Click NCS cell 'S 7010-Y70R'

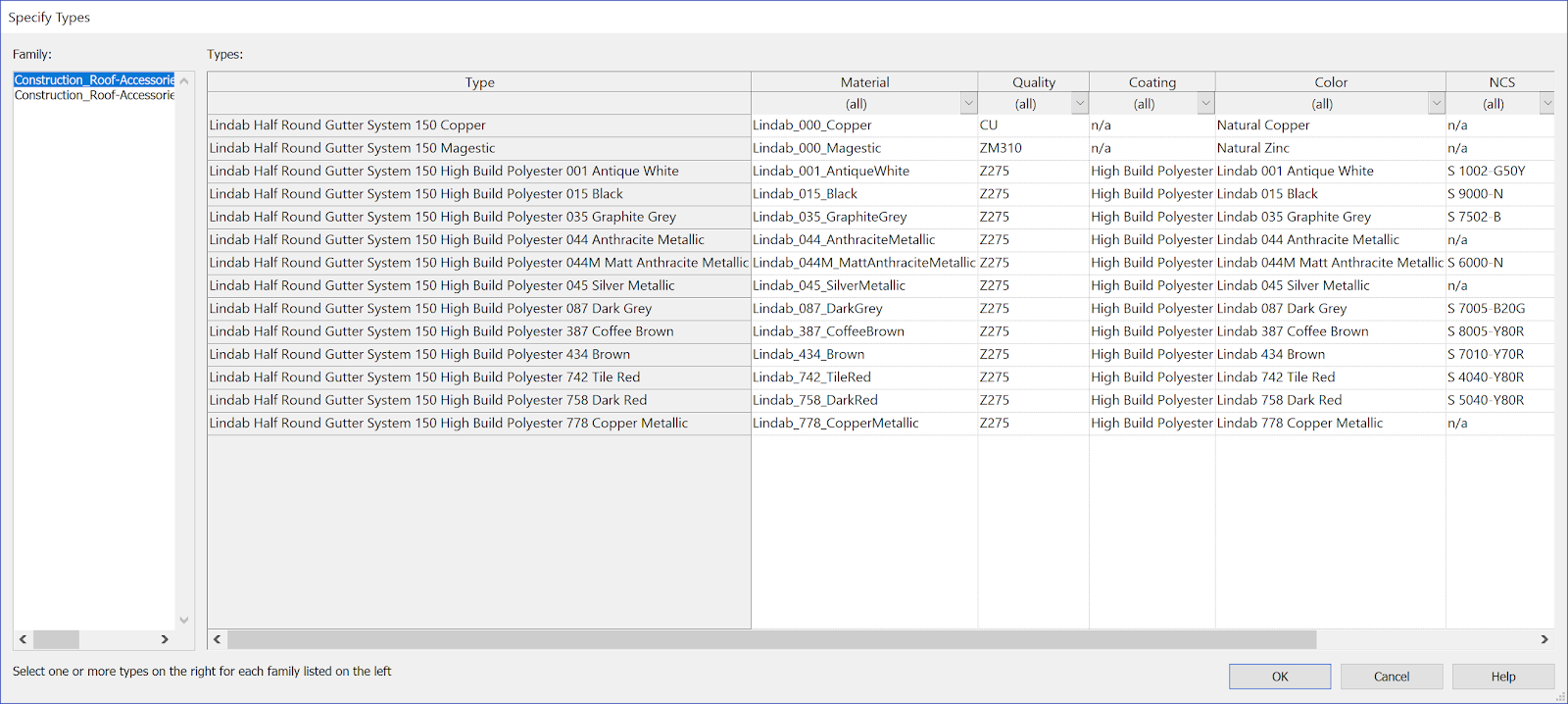pyautogui.click(x=1500, y=354)
